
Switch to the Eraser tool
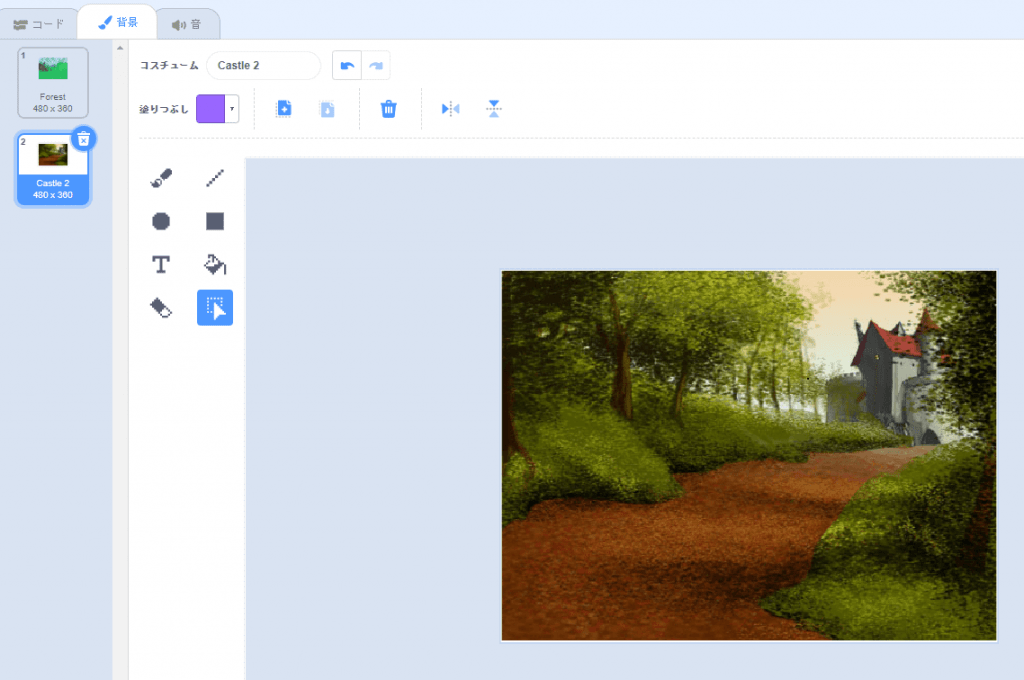(161, 308)
